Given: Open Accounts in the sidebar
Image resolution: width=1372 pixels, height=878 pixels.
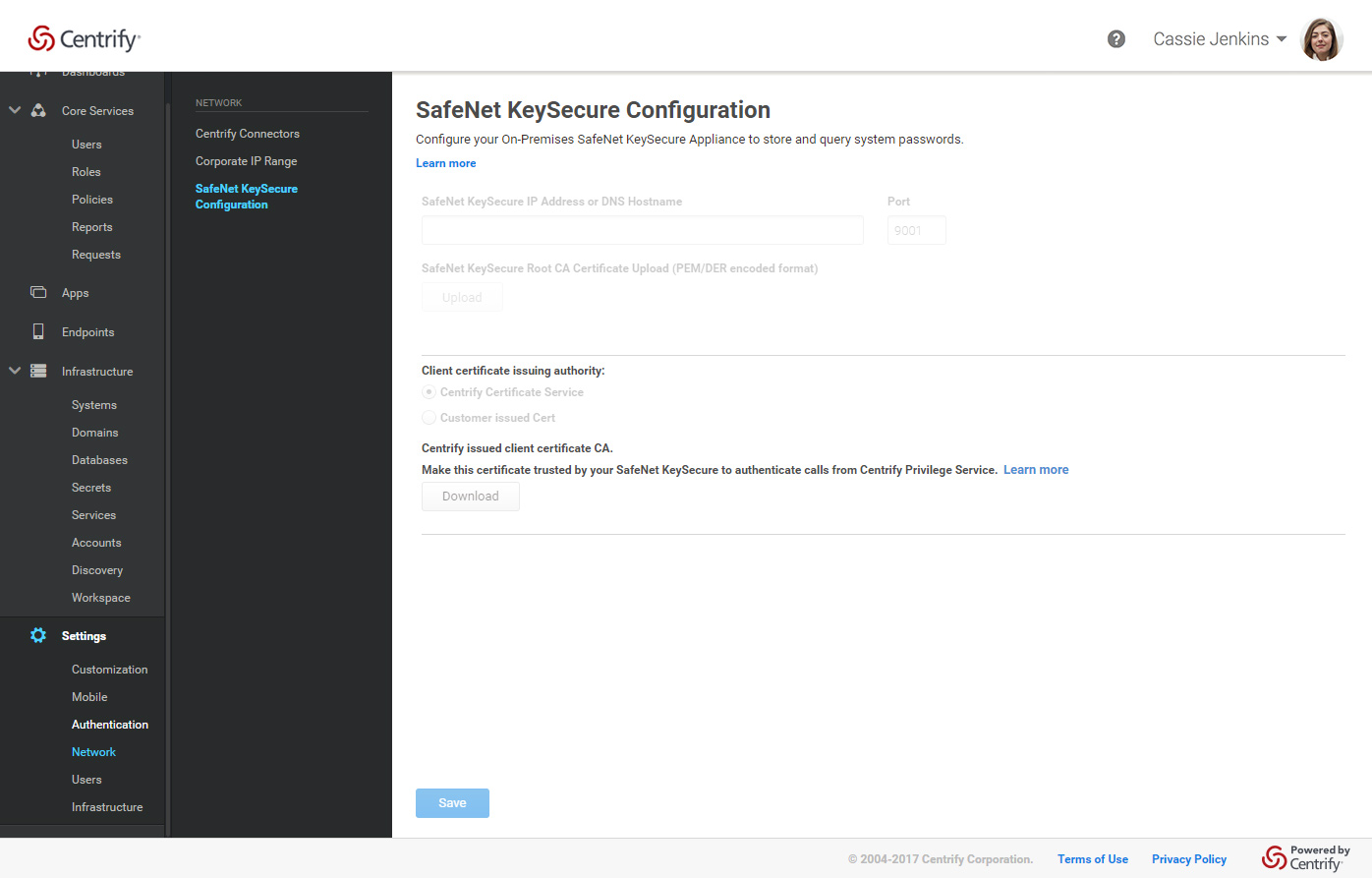Looking at the screenshot, I should [x=96, y=543].
